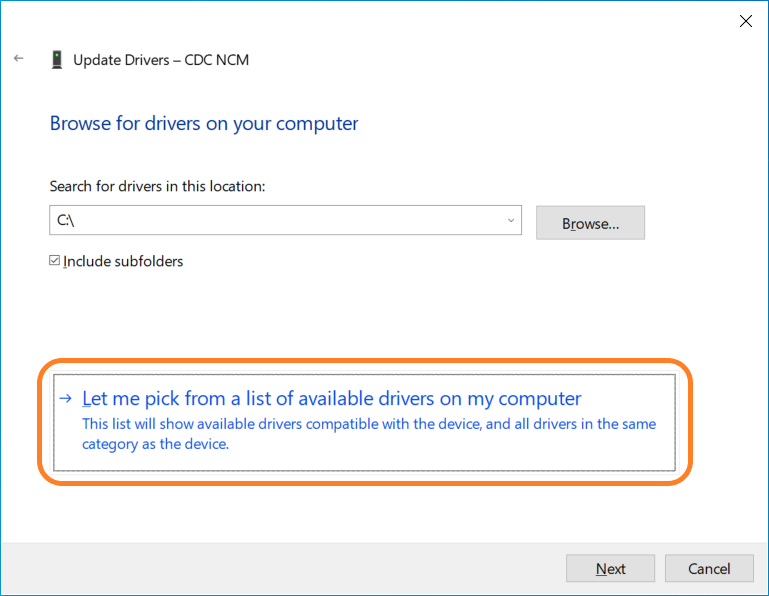The height and width of the screenshot is (596, 769).
Task: Click the 'Browse for drivers on your computer' heading
Action: click(x=204, y=124)
